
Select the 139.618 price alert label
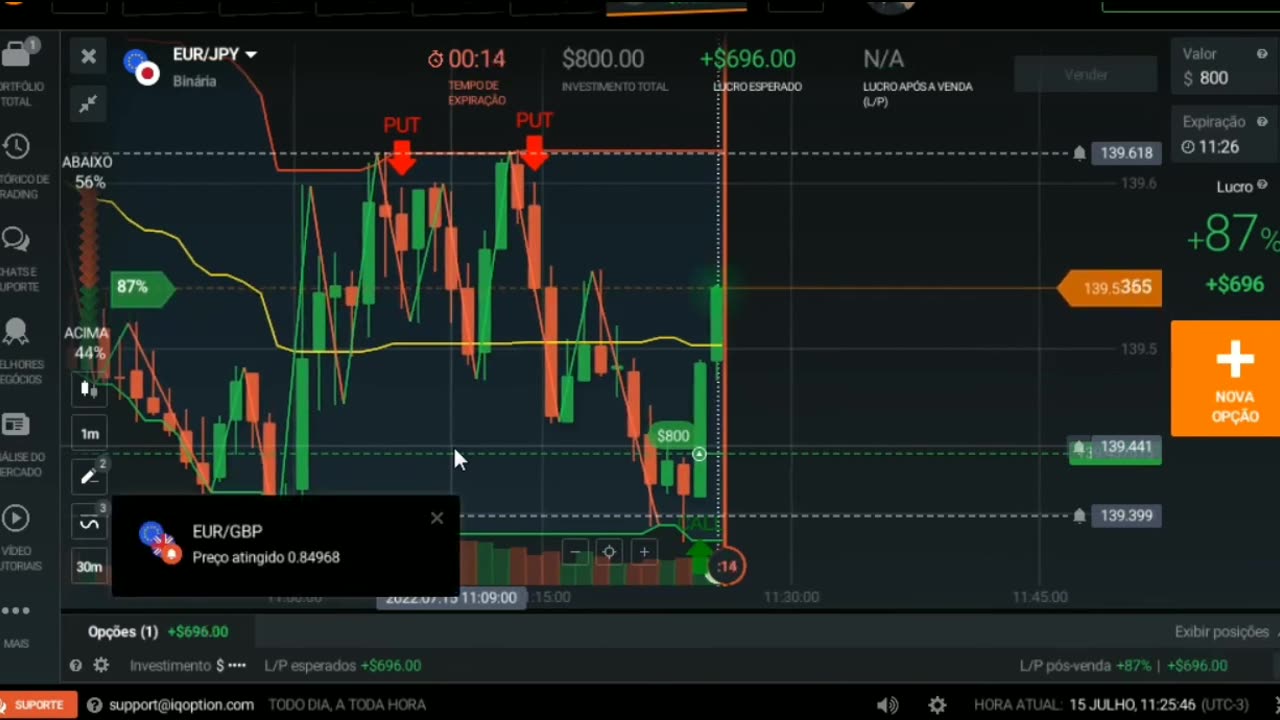pos(1126,153)
